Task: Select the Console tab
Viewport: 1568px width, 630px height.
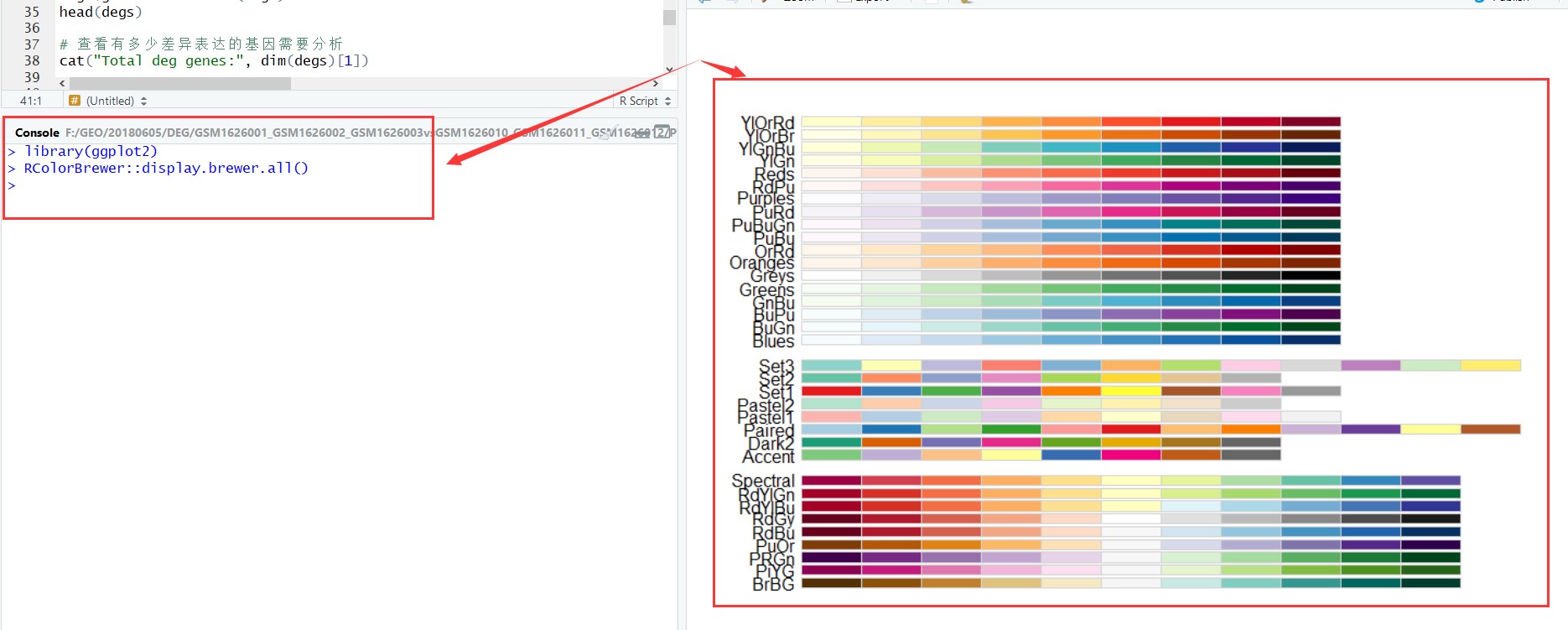Action: [x=37, y=133]
